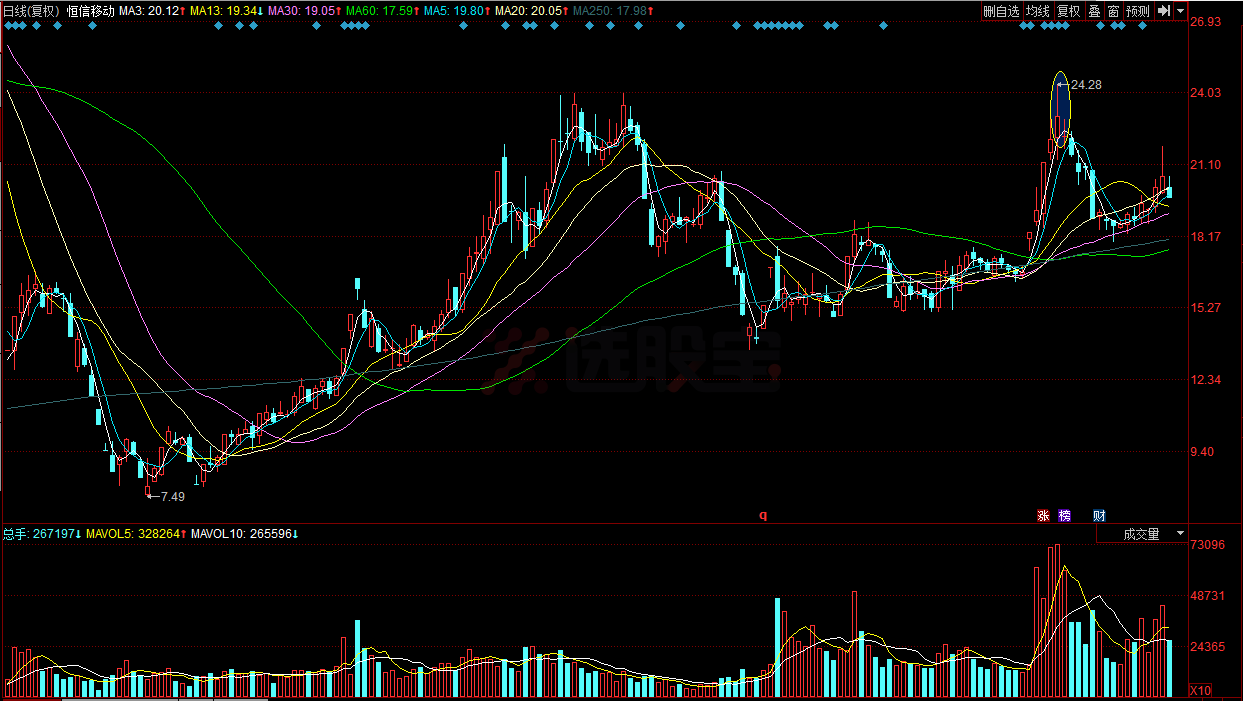Click the red q marker icon
The height and width of the screenshot is (701, 1243).
(x=762, y=516)
